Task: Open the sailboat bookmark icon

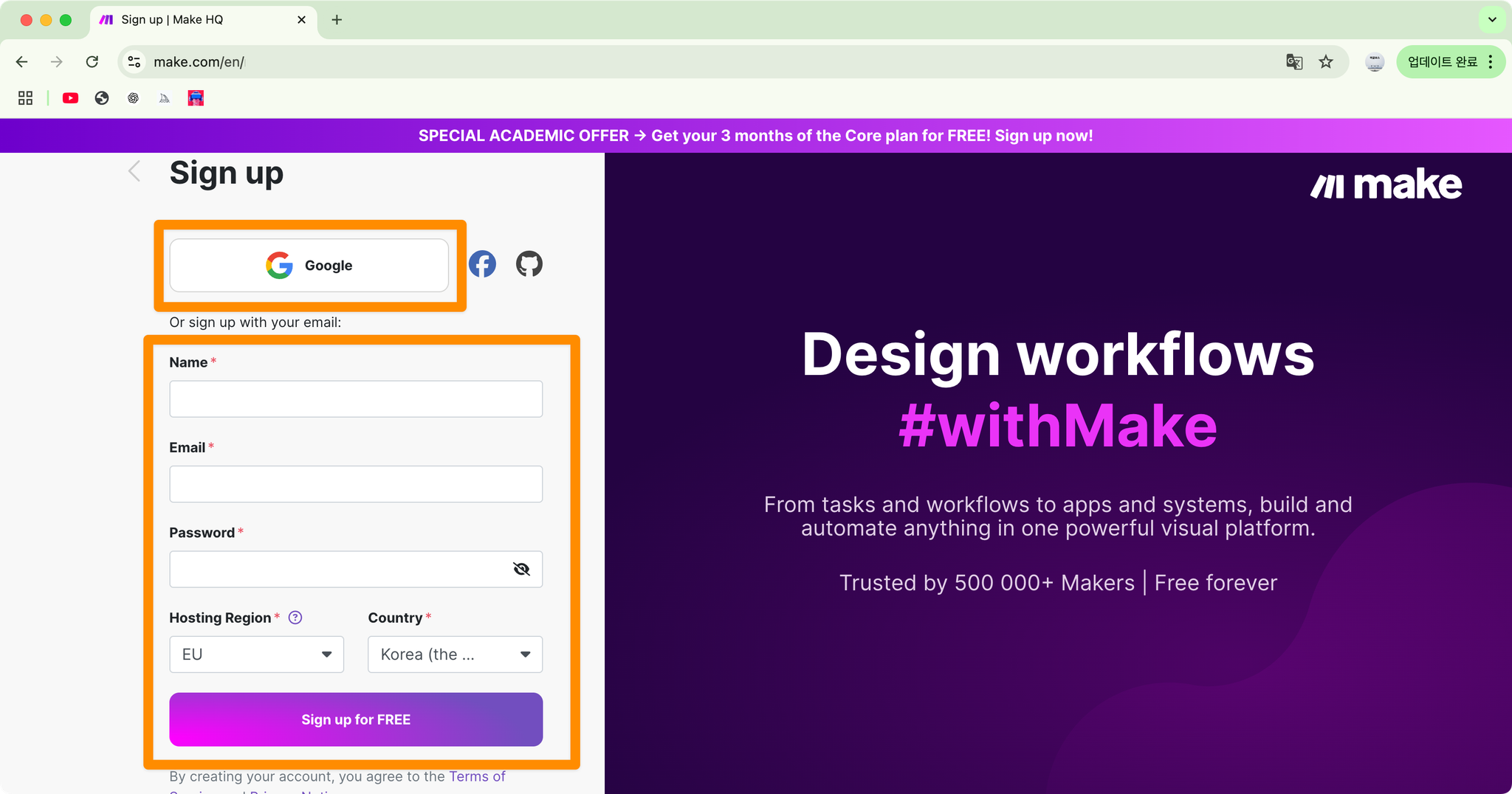Action: coord(165,98)
